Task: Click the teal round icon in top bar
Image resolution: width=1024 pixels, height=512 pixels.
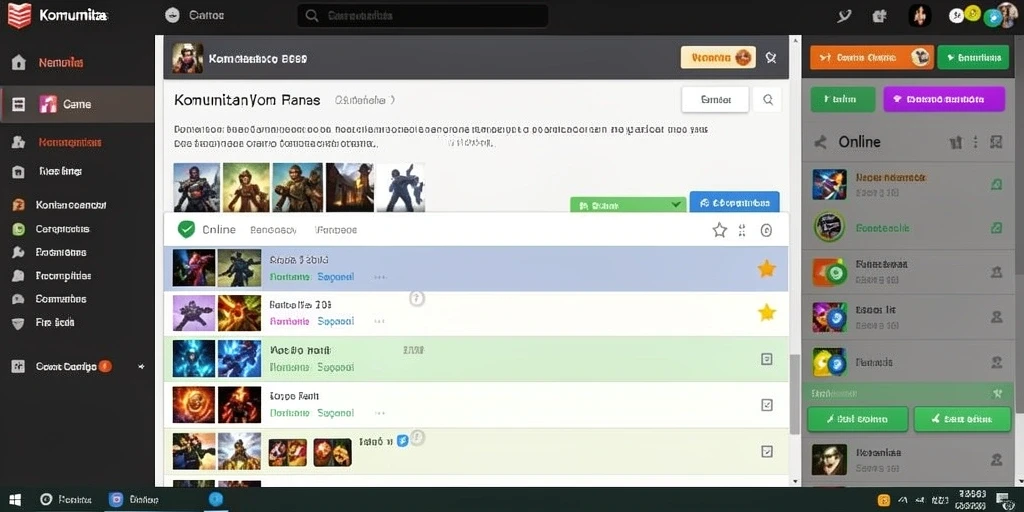Action: coord(991,18)
